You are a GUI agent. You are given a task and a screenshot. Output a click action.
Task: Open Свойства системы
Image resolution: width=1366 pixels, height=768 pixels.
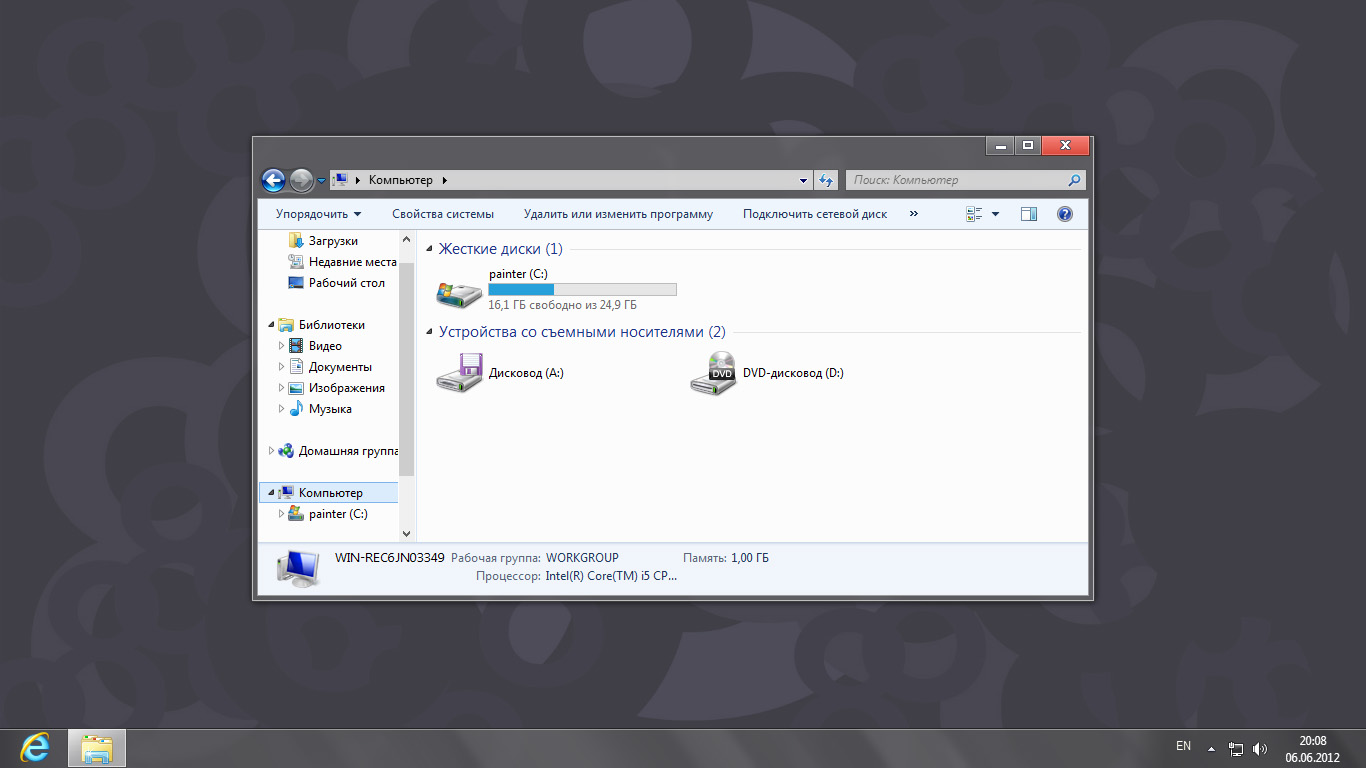coord(443,214)
